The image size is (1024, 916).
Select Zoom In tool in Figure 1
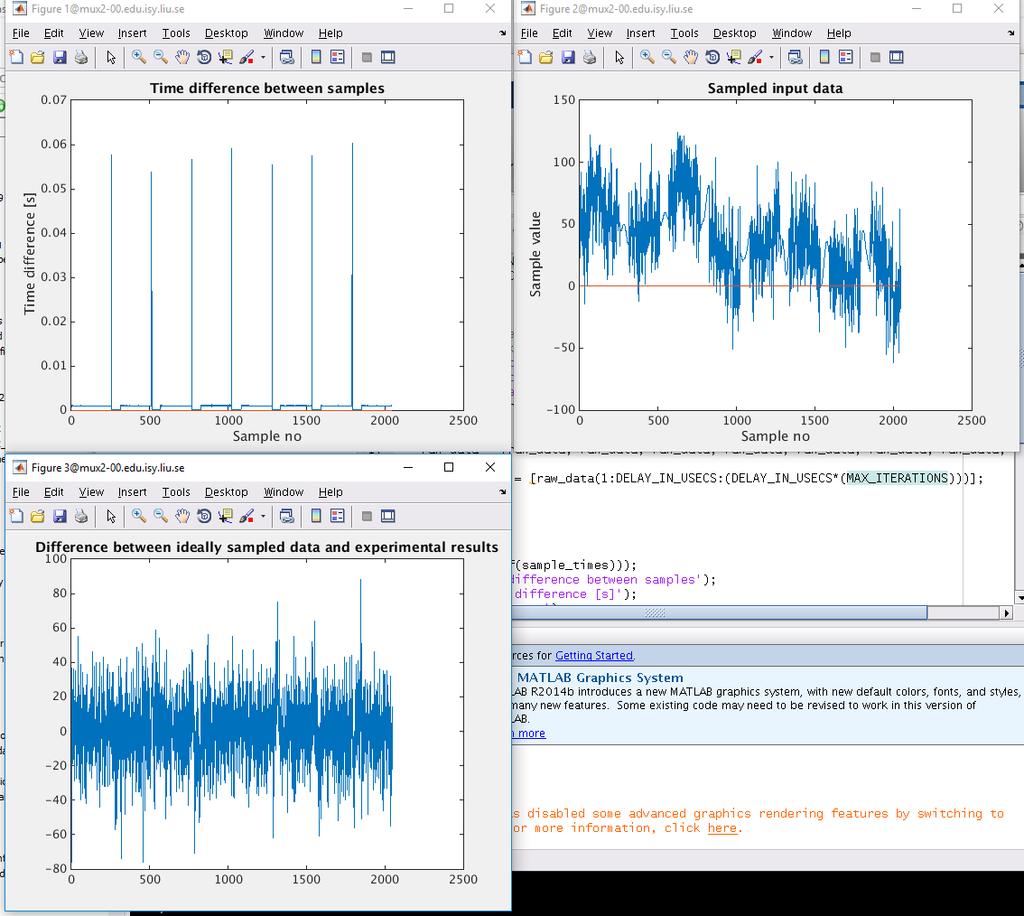click(x=139, y=57)
